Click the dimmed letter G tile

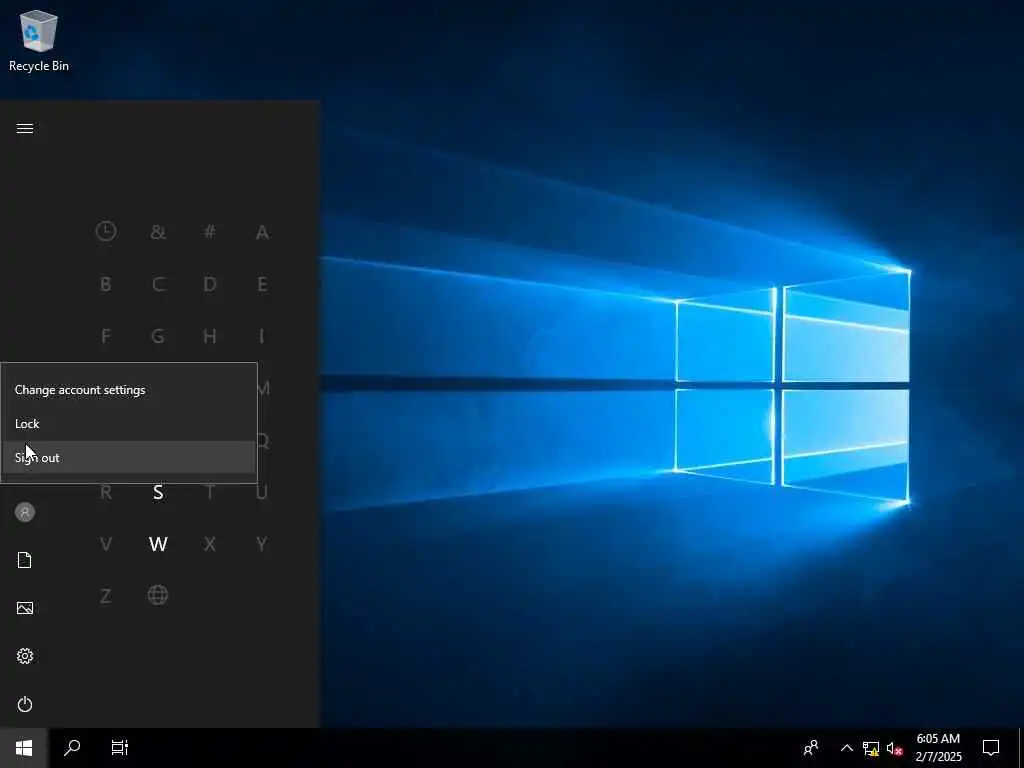tap(158, 336)
